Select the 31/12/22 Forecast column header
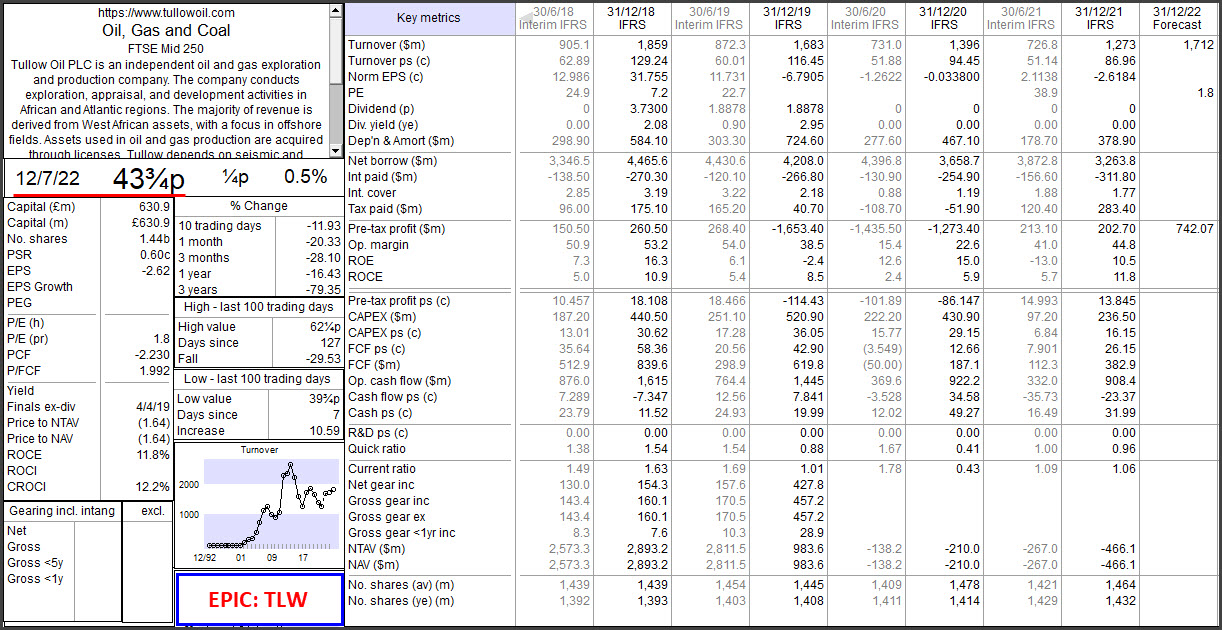 pos(1176,18)
